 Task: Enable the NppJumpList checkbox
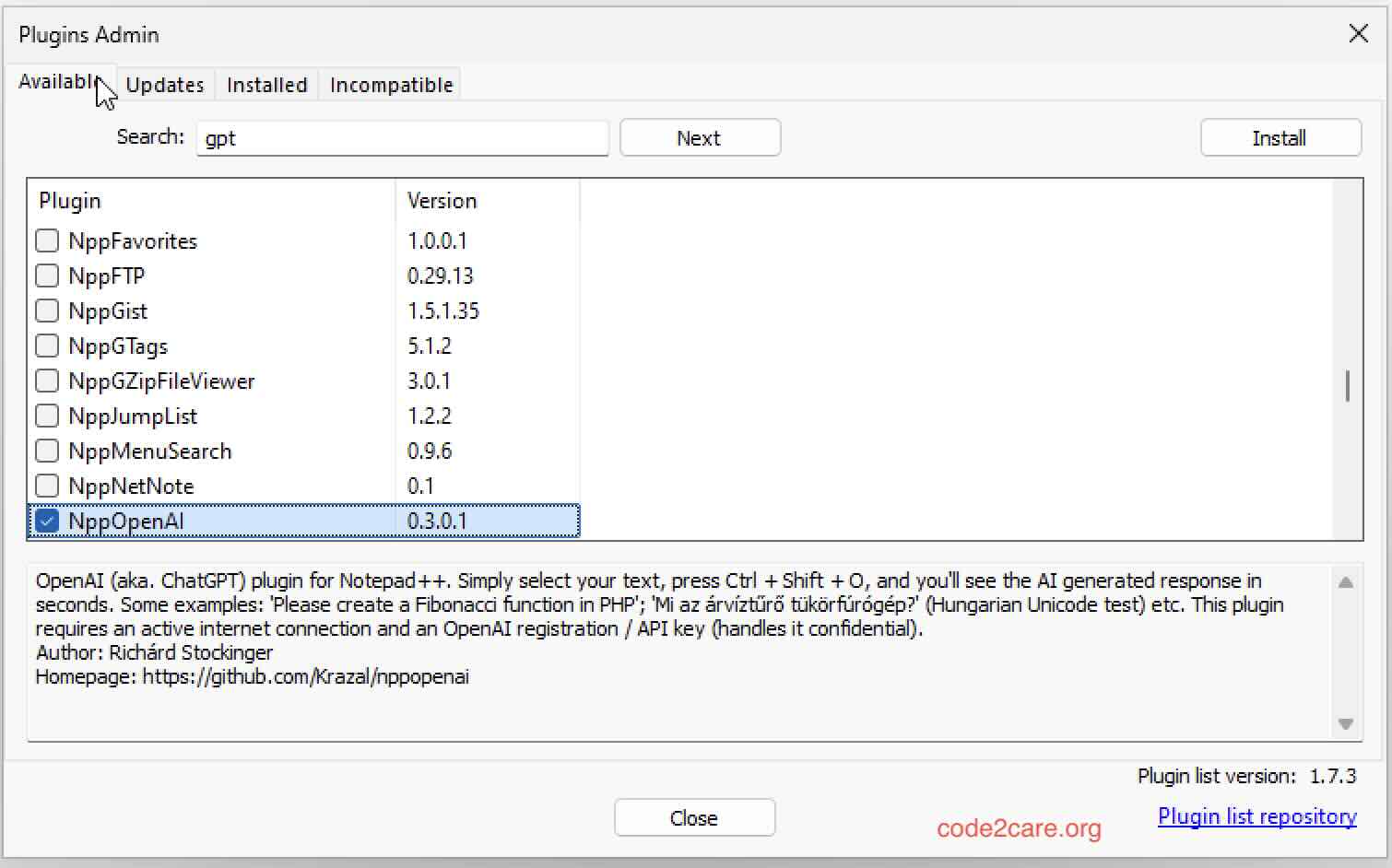tap(47, 416)
